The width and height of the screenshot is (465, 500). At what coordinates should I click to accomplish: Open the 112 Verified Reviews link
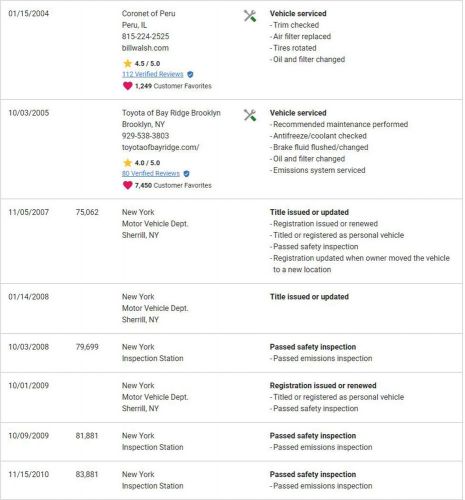click(153, 74)
